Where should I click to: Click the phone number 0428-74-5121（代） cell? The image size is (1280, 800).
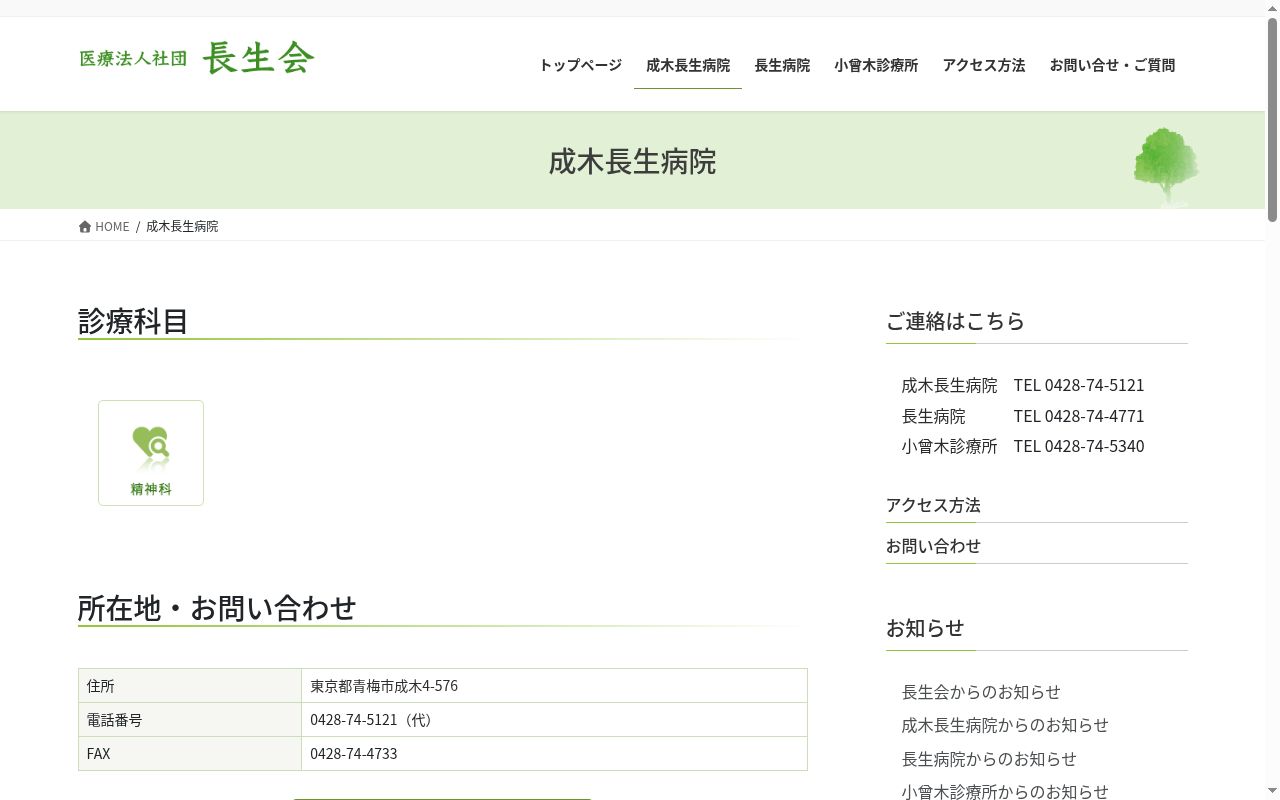coord(554,720)
